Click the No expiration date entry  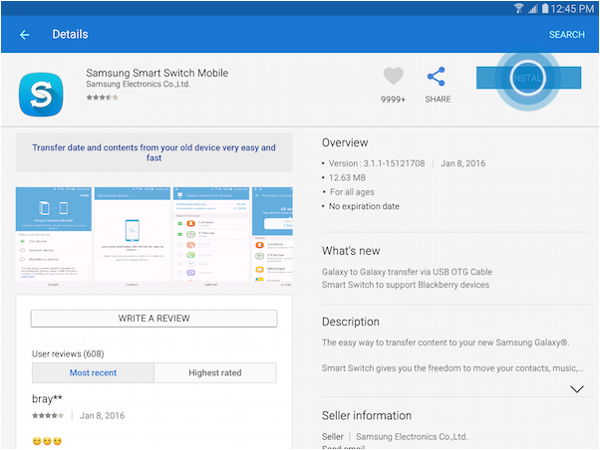(364, 206)
